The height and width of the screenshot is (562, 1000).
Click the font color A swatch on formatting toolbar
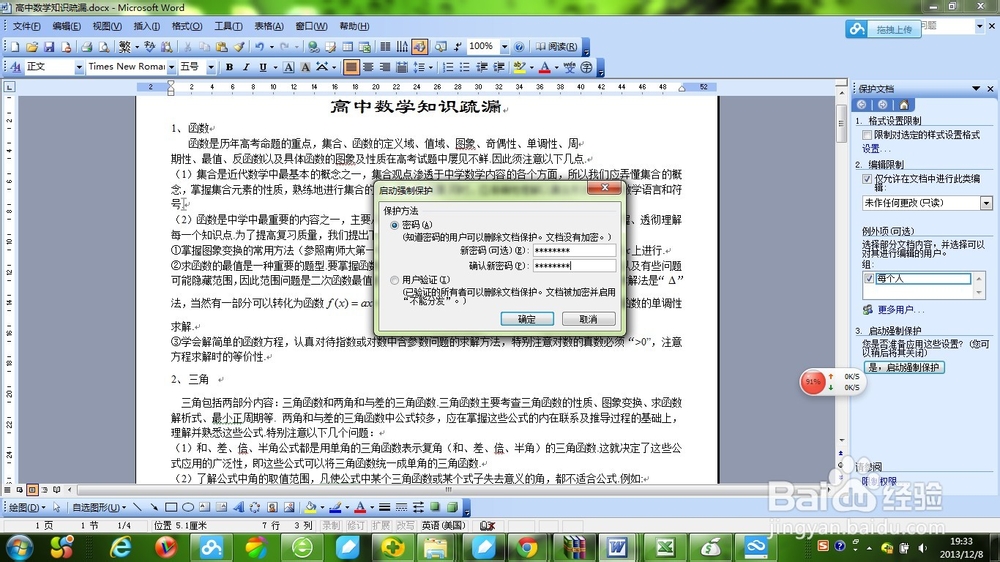tap(545, 67)
